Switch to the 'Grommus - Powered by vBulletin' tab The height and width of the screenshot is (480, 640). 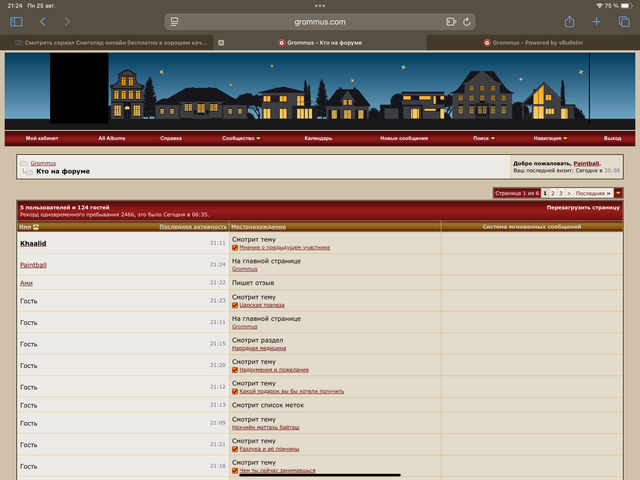533,42
